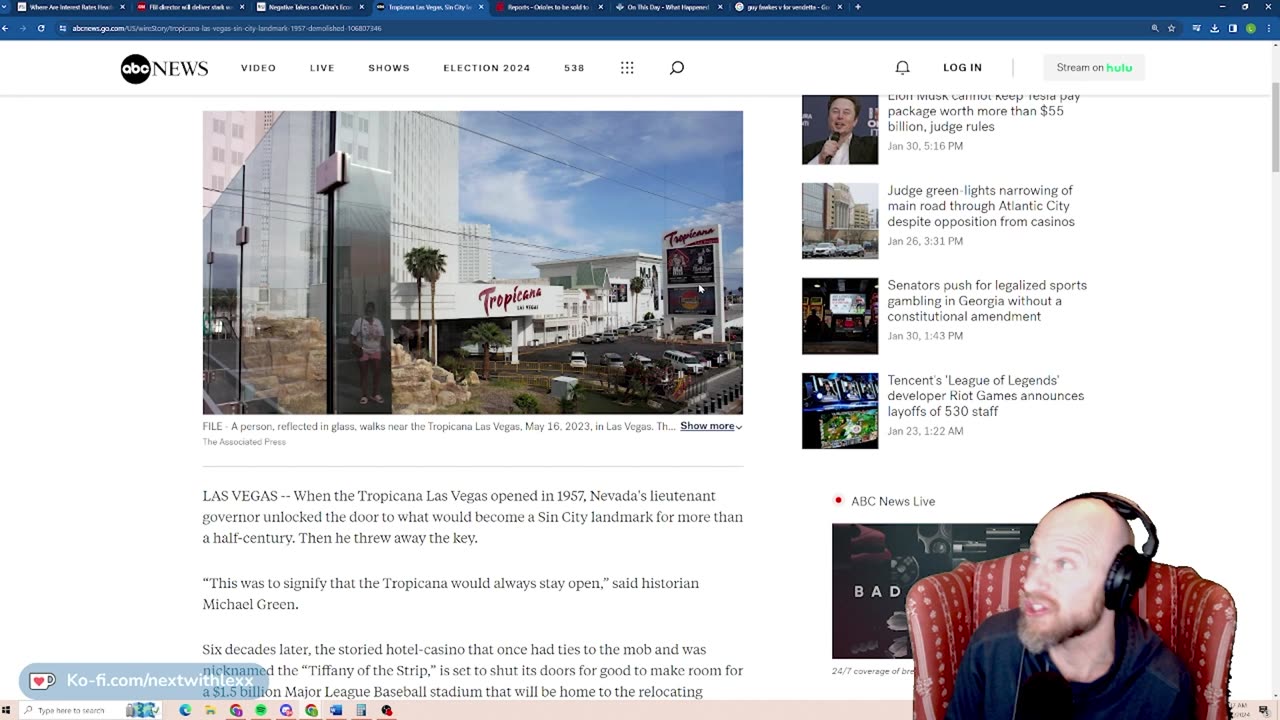The height and width of the screenshot is (720, 1280).
Task: Switch to 'guy fawkes v for vendetta' tab
Action: 787,7
